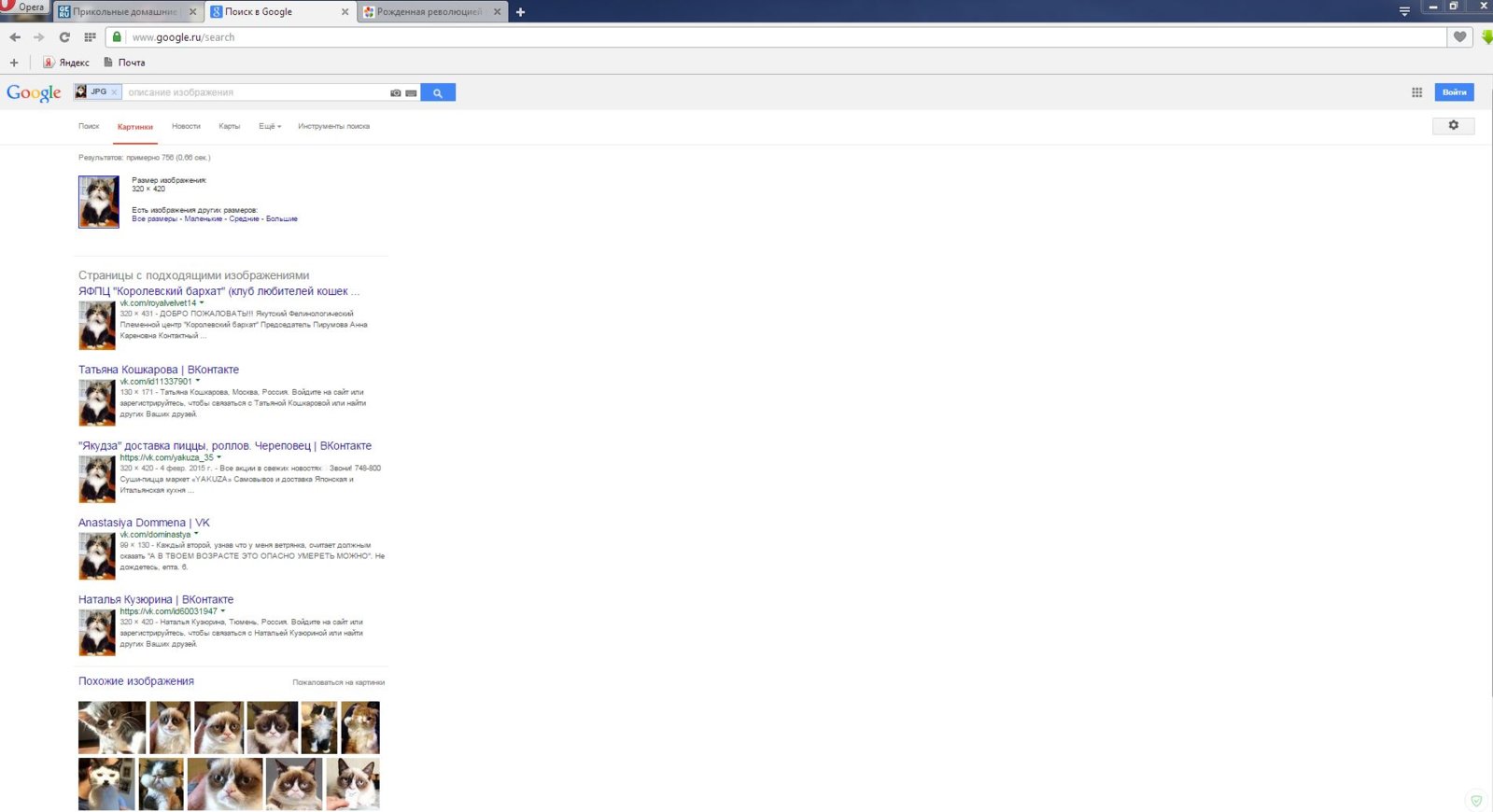1493x812 pixels.
Task: Switch to the Новости tab
Action: click(186, 126)
